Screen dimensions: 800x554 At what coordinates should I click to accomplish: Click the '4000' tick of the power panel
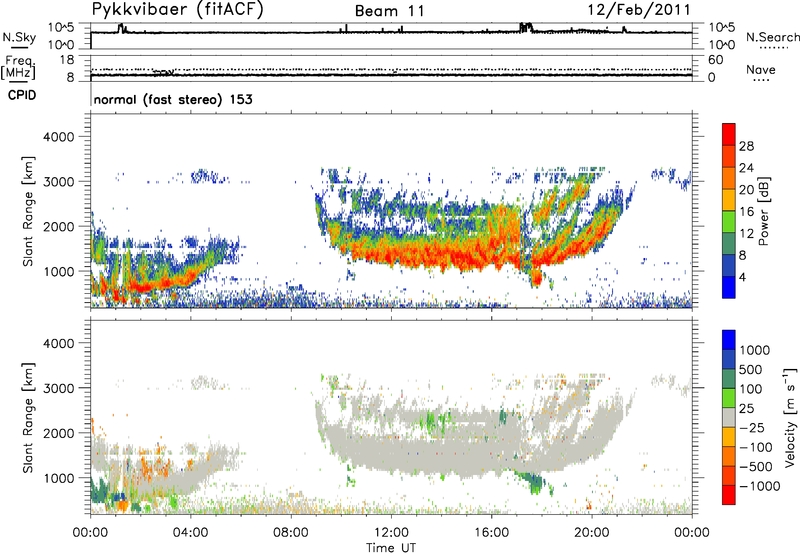point(59,137)
